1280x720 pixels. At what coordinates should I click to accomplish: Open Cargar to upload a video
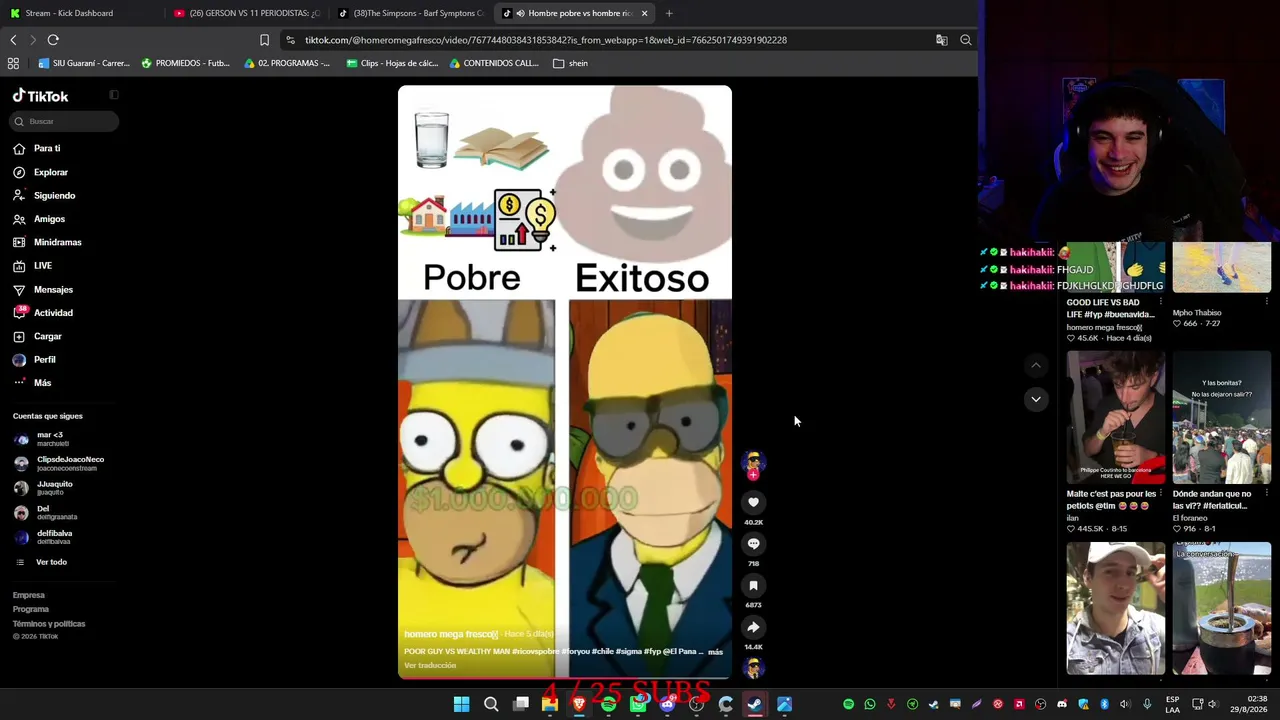(38, 336)
